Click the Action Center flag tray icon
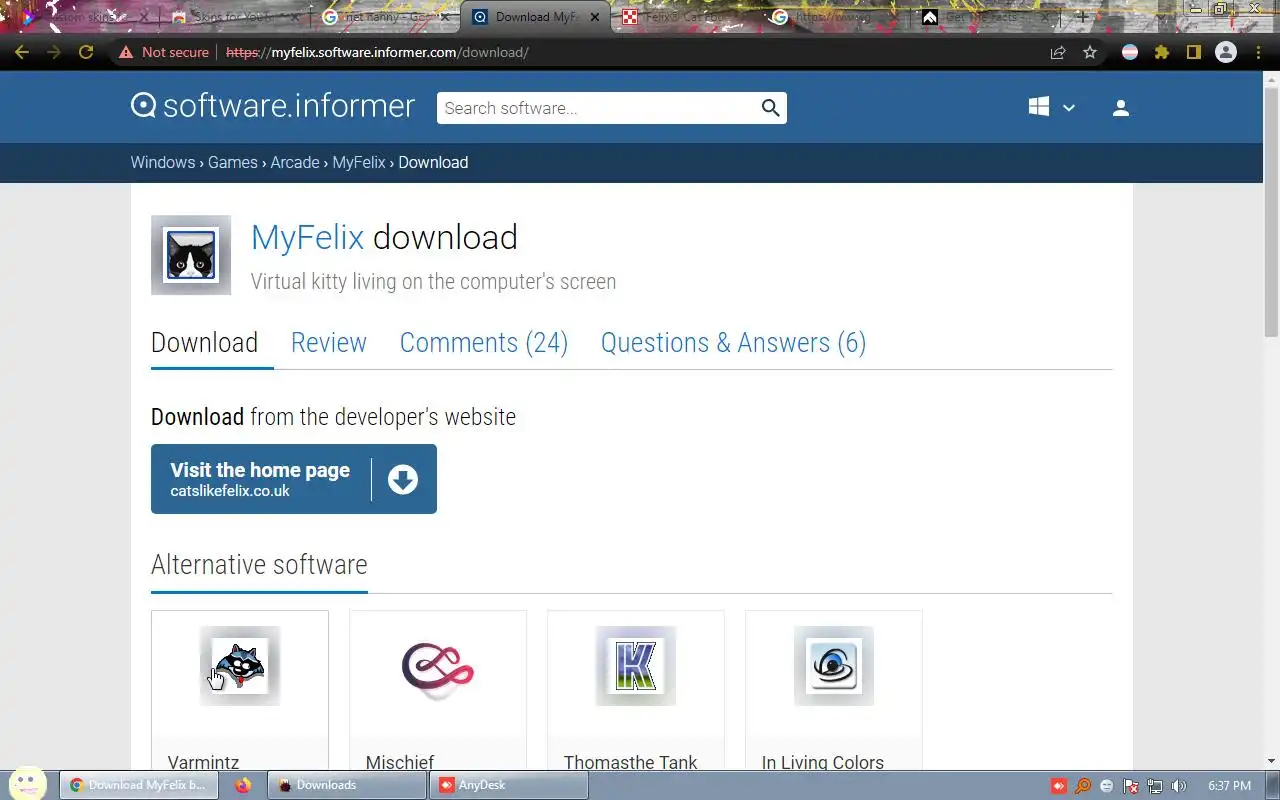1280x800 pixels. pyautogui.click(x=1131, y=786)
